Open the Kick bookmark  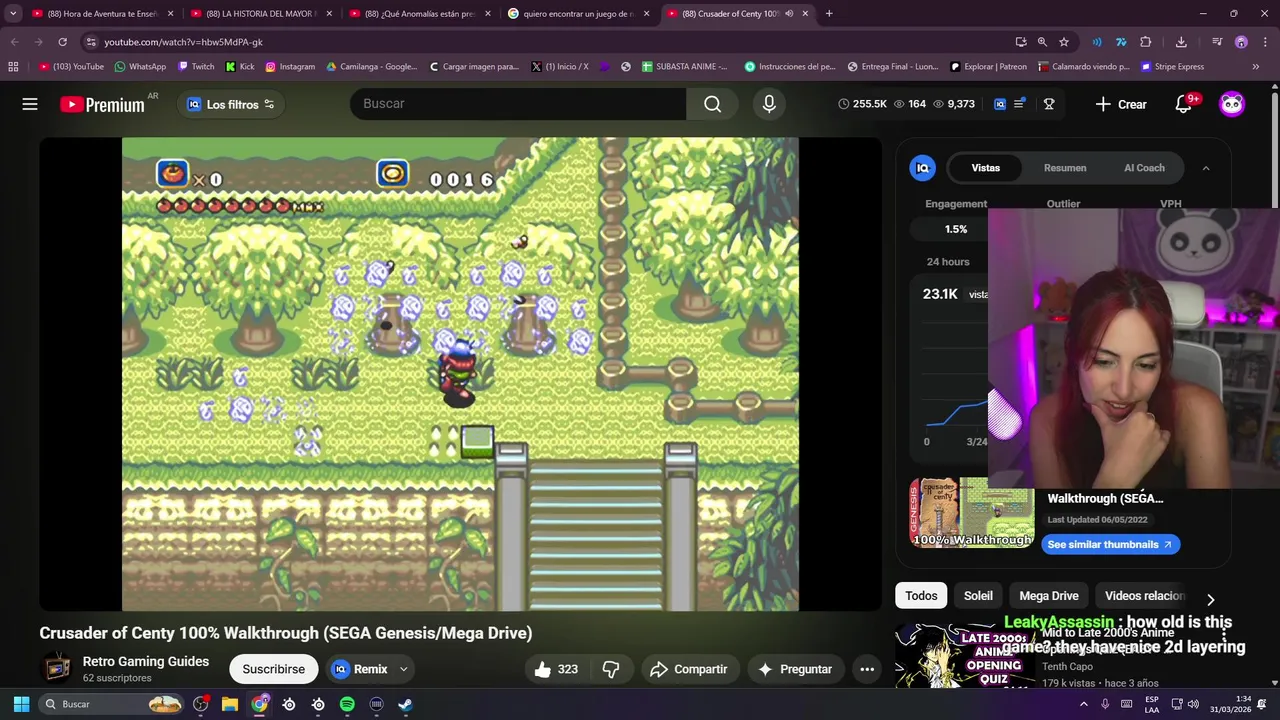click(x=240, y=67)
